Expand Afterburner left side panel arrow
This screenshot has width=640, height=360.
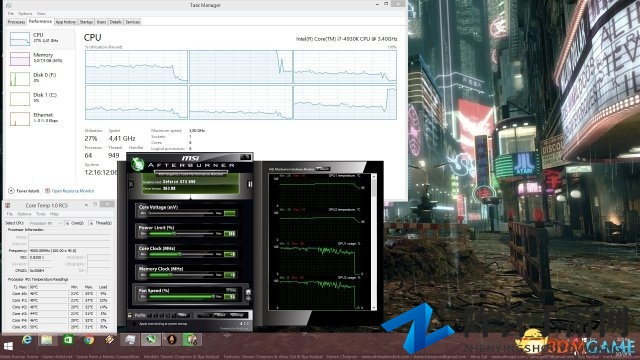(x=131, y=184)
